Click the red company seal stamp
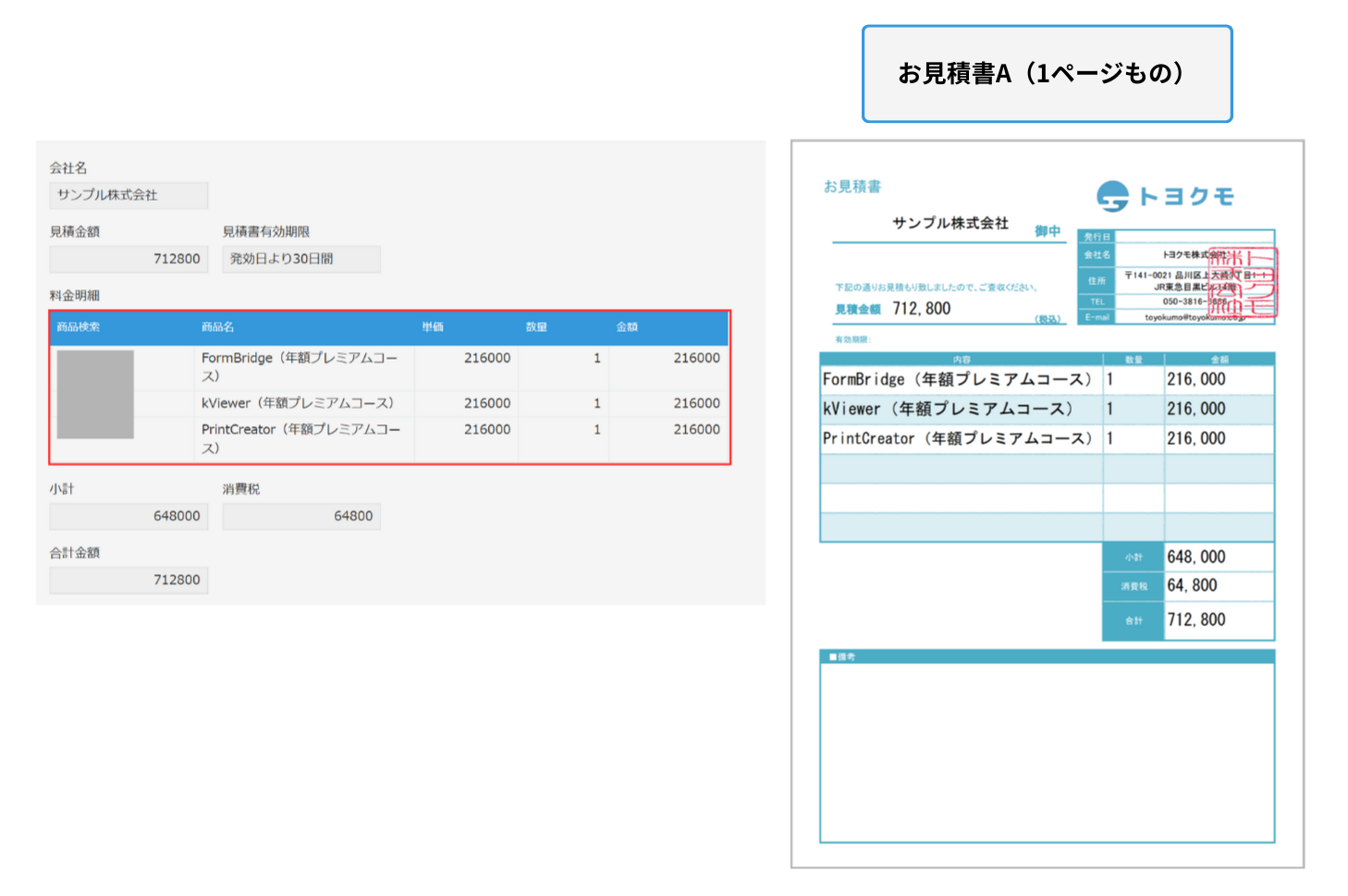Image resolution: width=1348 pixels, height=896 pixels. pyautogui.click(x=1243, y=282)
